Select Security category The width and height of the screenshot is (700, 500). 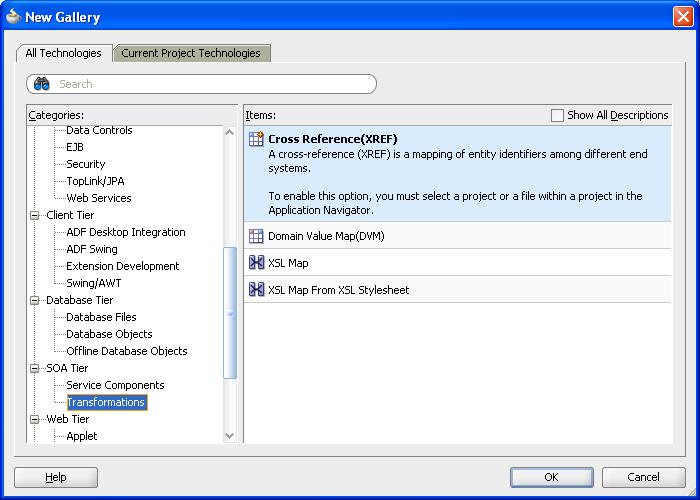point(85,164)
